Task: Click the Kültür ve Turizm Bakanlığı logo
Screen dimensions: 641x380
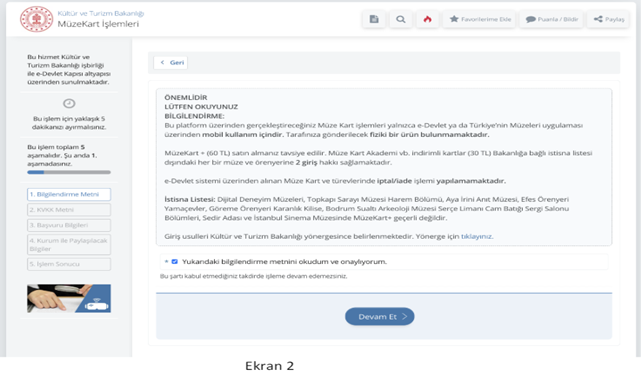Action: point(36,19)
